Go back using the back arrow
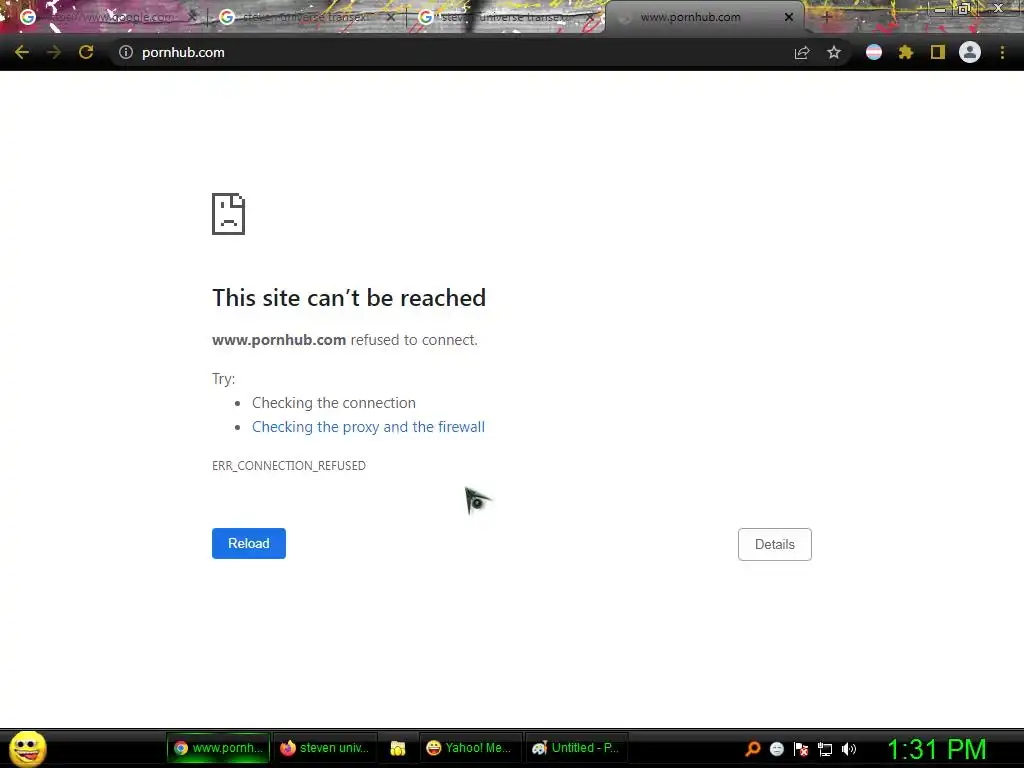Screen dimensions: 1024x768 click(x=22, y=52)
